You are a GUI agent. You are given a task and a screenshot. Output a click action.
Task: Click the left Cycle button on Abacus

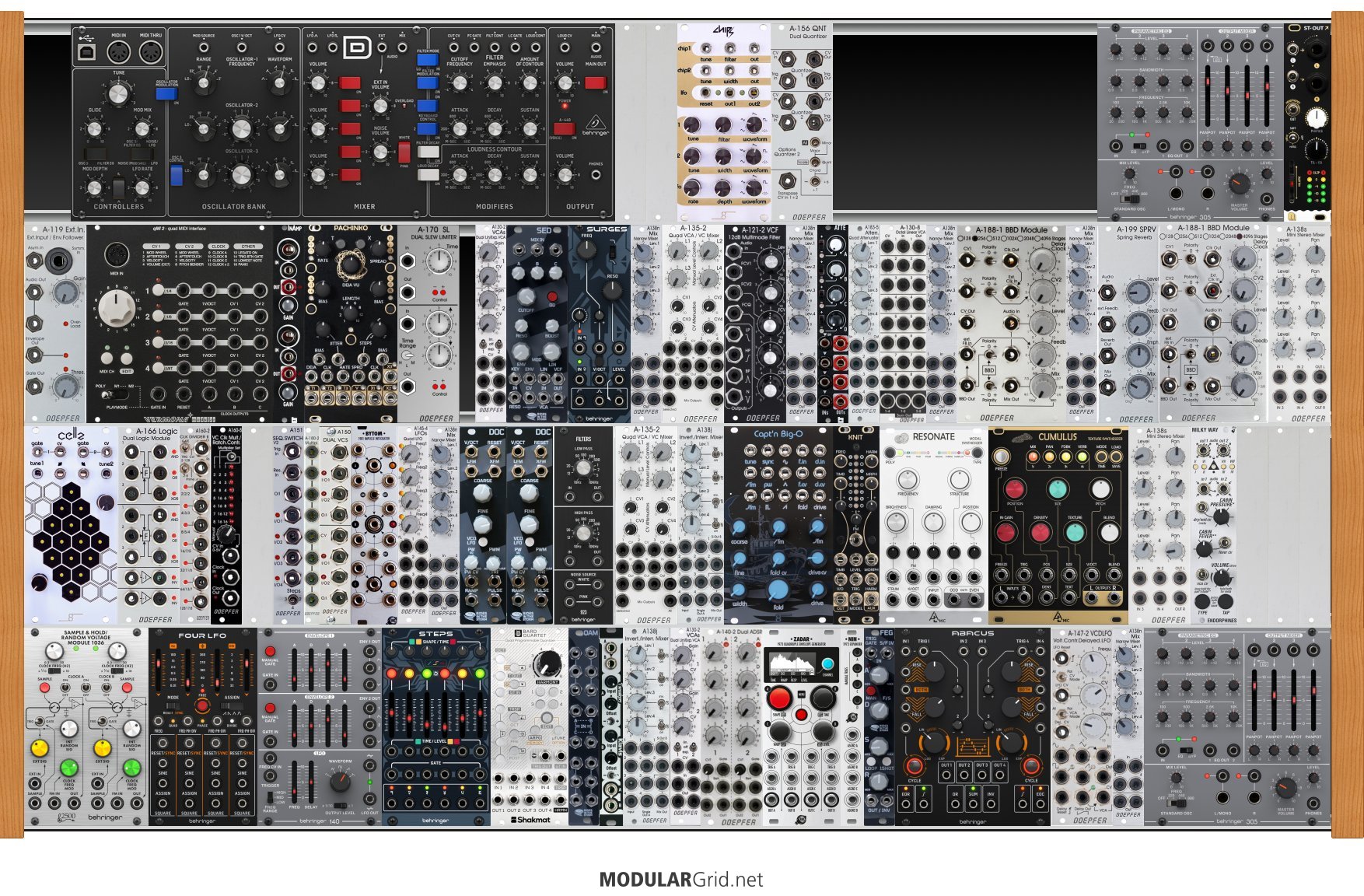(915, 767)
